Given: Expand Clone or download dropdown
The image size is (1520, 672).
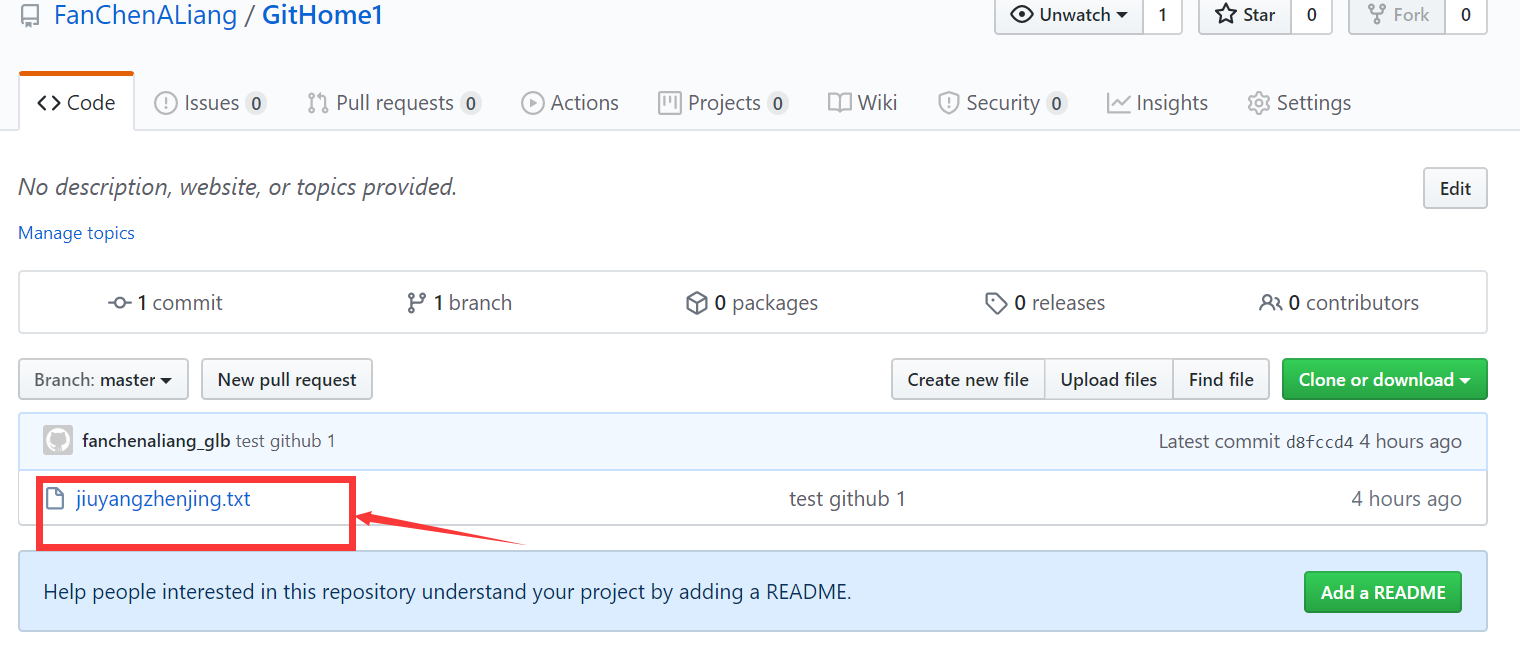Looking at the screenshot, I should point(1385,380).
